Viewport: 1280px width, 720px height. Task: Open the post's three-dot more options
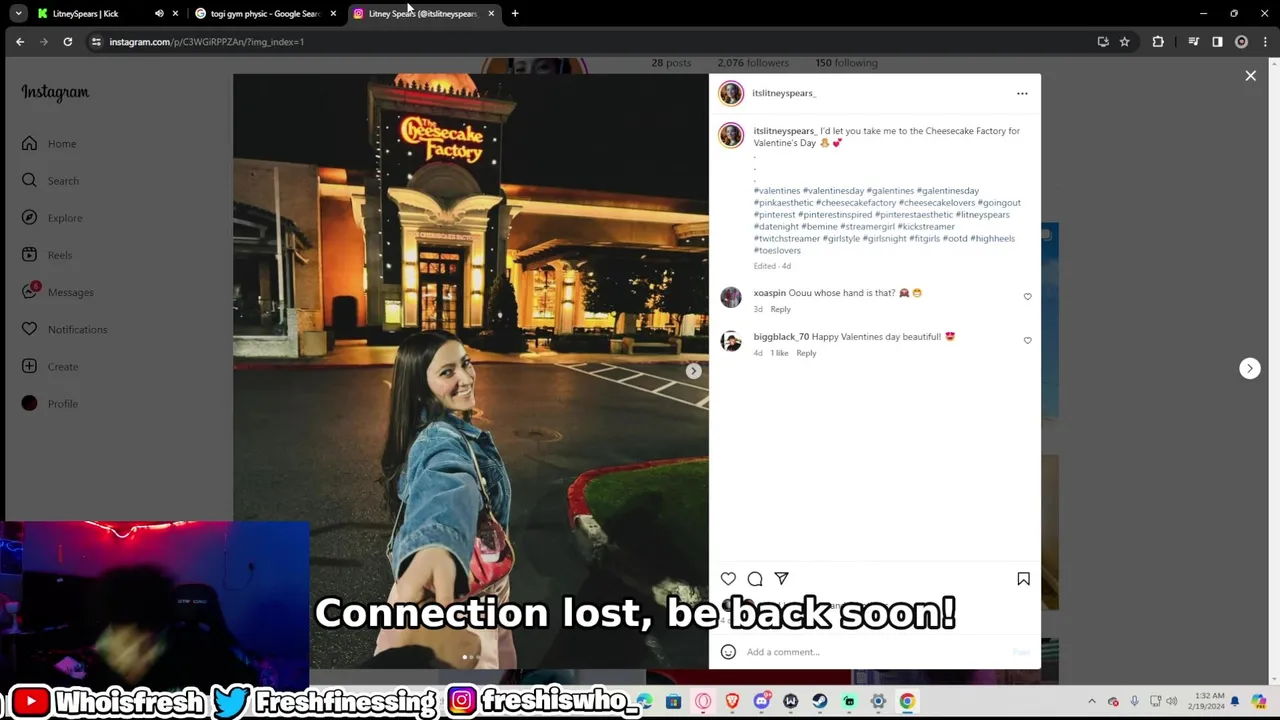(1022, 93)
